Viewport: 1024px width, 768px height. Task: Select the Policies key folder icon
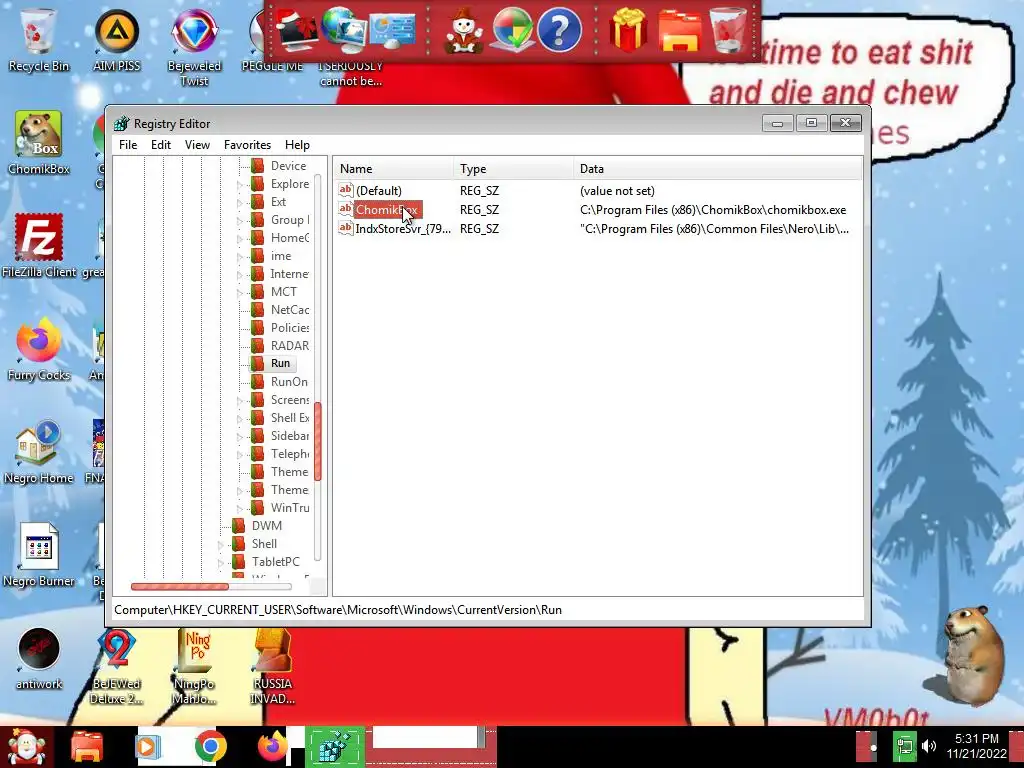pos(258,328)
